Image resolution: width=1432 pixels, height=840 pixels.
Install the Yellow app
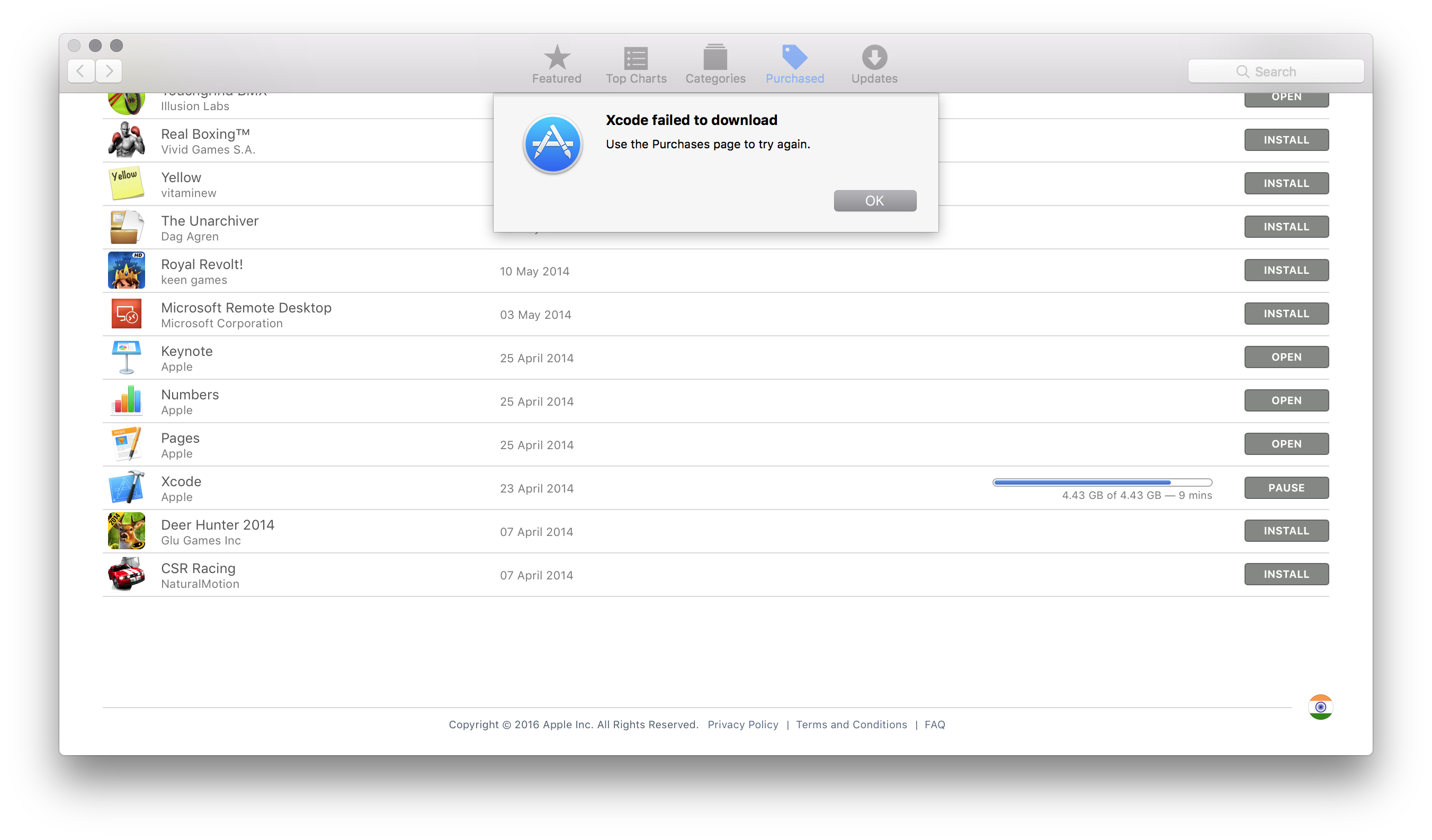(1286, 183)
